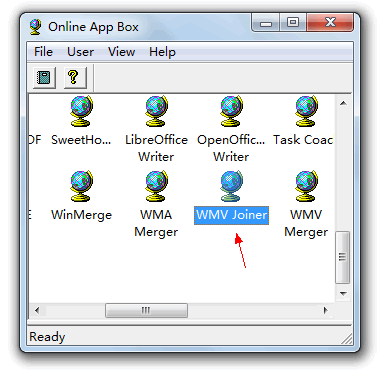
Task: Click the status bar resize grip
Action: pyautogui.click(x=347, y=339)
